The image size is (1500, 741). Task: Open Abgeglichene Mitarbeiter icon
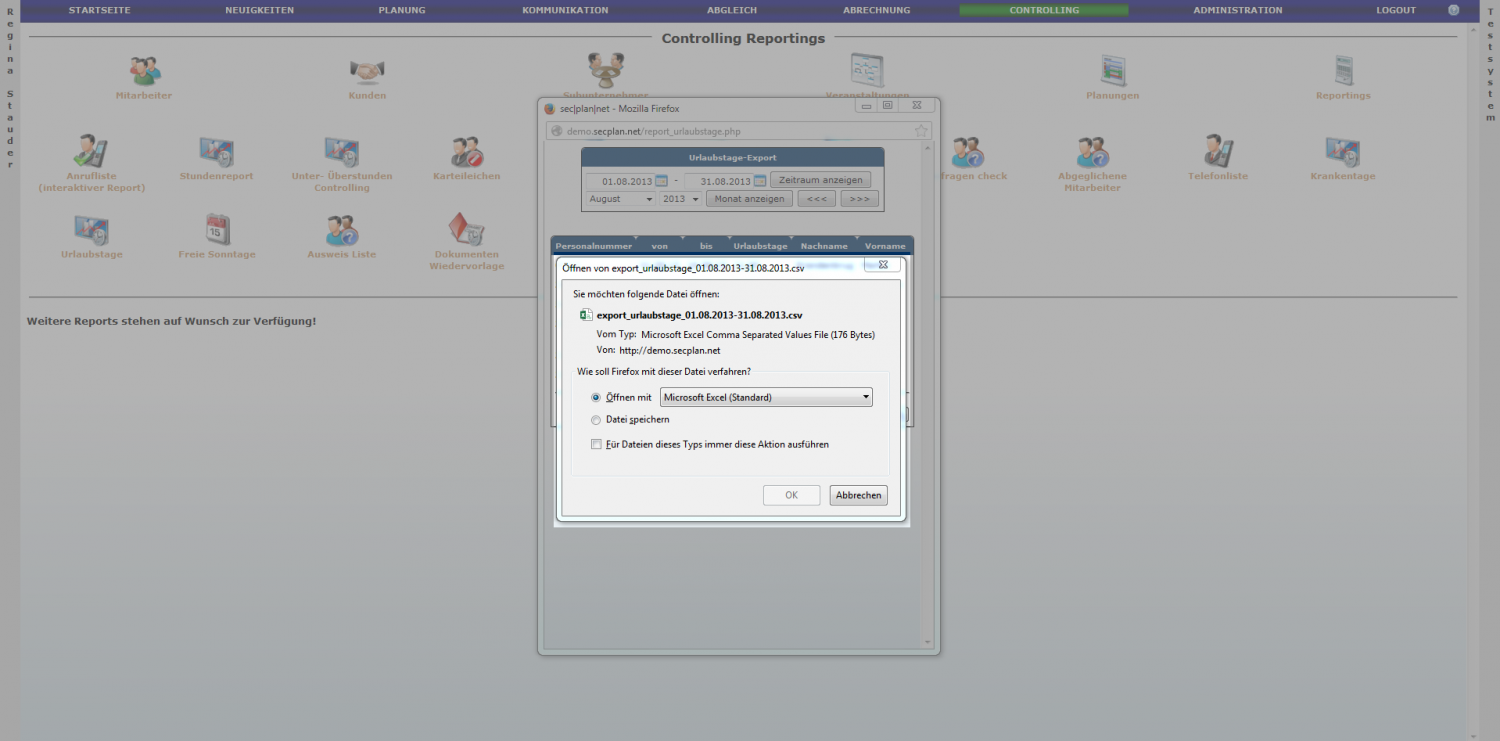[1093, 151]
